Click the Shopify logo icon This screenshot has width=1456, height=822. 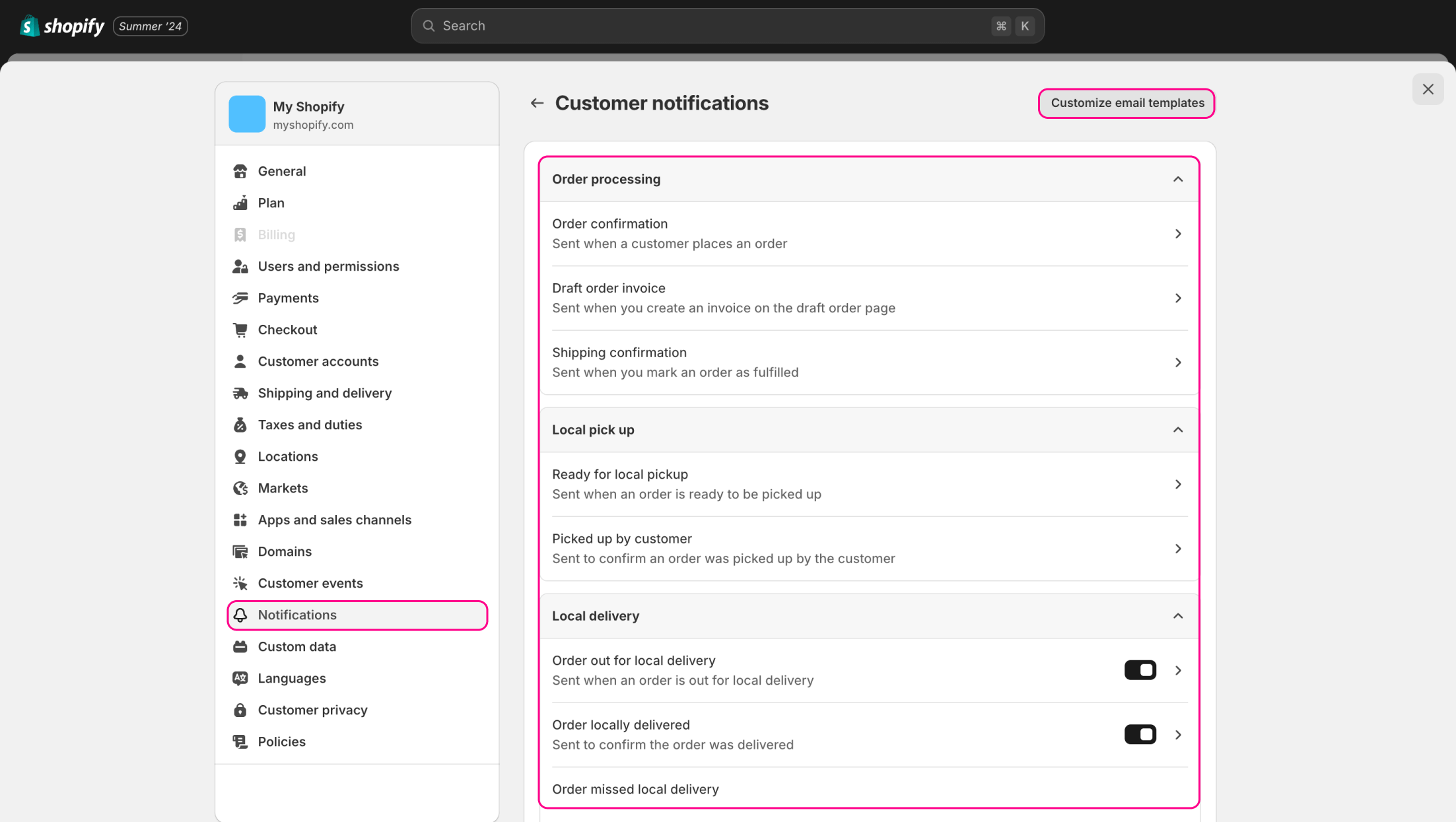[x=29, y=26]
